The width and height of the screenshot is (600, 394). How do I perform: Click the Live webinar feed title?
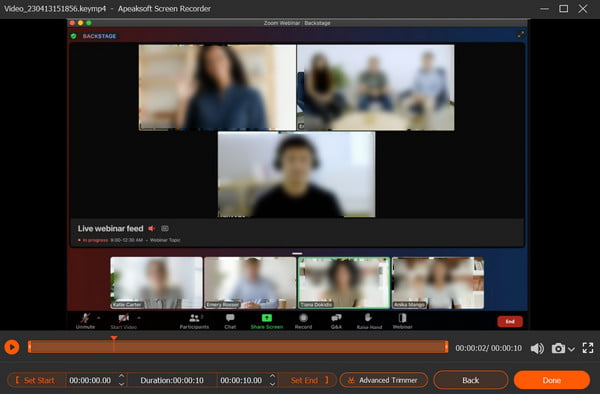click(x=110, y=228)
